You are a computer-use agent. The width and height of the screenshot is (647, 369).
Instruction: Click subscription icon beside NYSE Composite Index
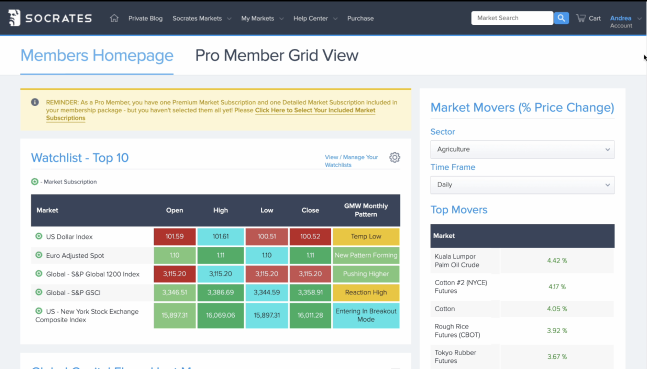(39, 311)
